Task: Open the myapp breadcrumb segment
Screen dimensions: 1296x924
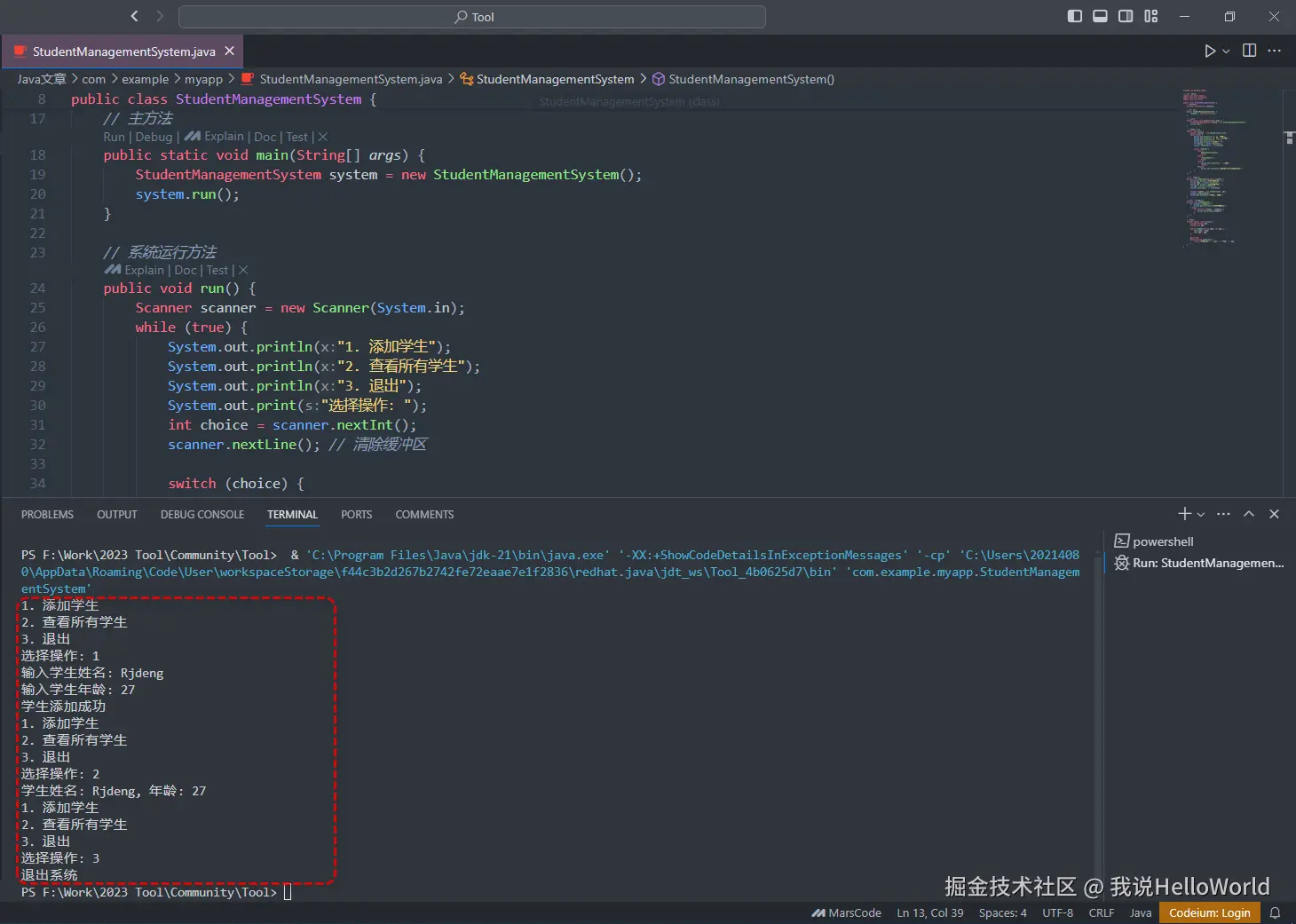Action: coord(203,79)
